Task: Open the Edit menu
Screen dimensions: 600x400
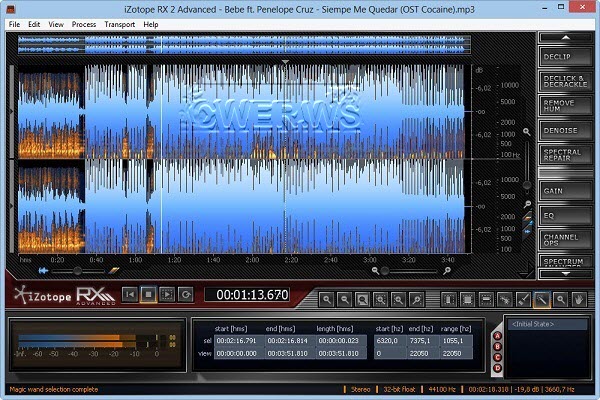Action: pyautogui.click(x=34, y=24)
